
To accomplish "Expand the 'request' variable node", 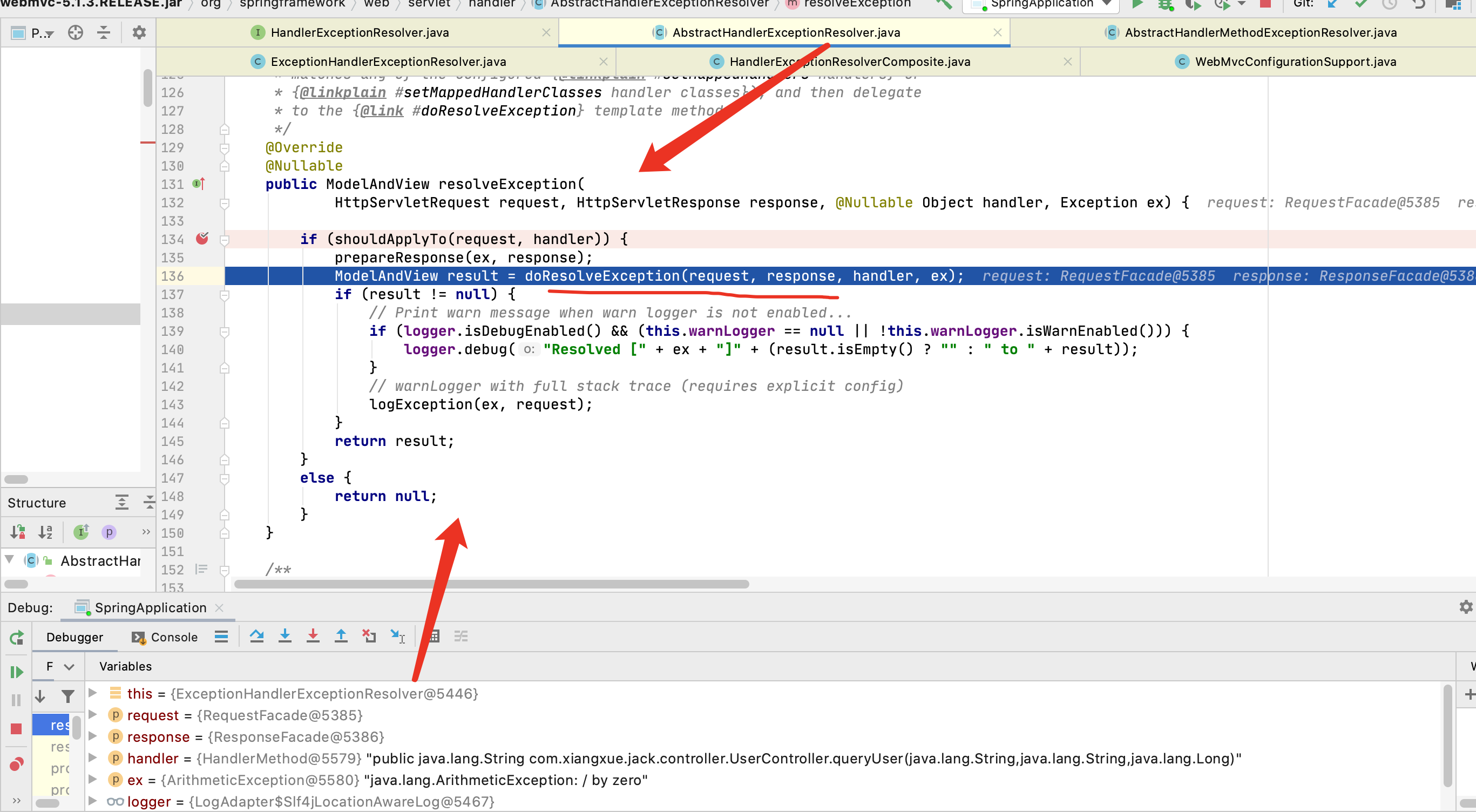I will (93, 715).
